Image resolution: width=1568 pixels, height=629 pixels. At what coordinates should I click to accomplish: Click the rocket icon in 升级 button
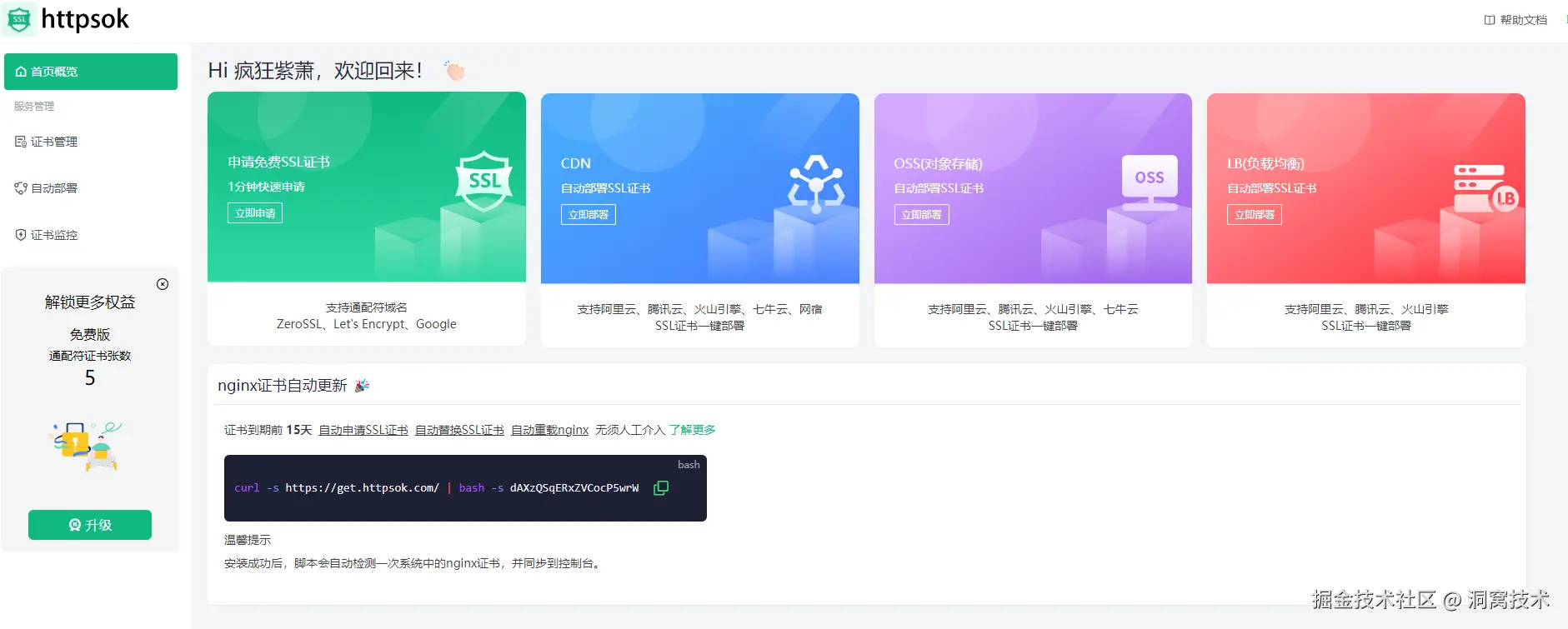(x=75, y=525)
